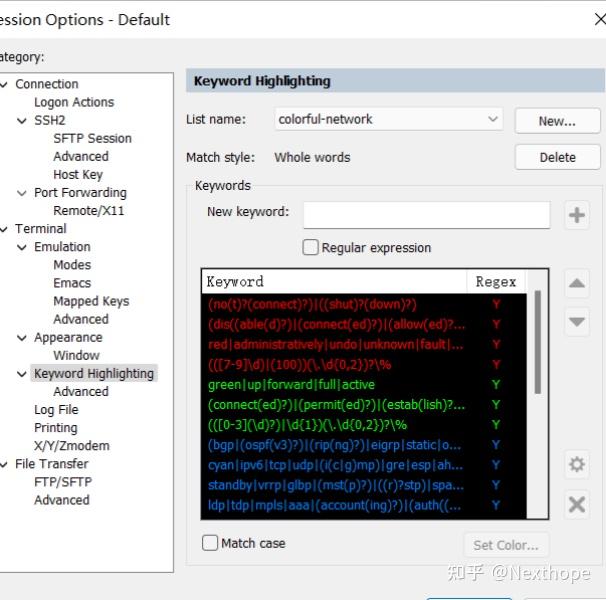Select blue keyword '(bgp|(ospf(v3)?)'

click(x=364, y=445)
